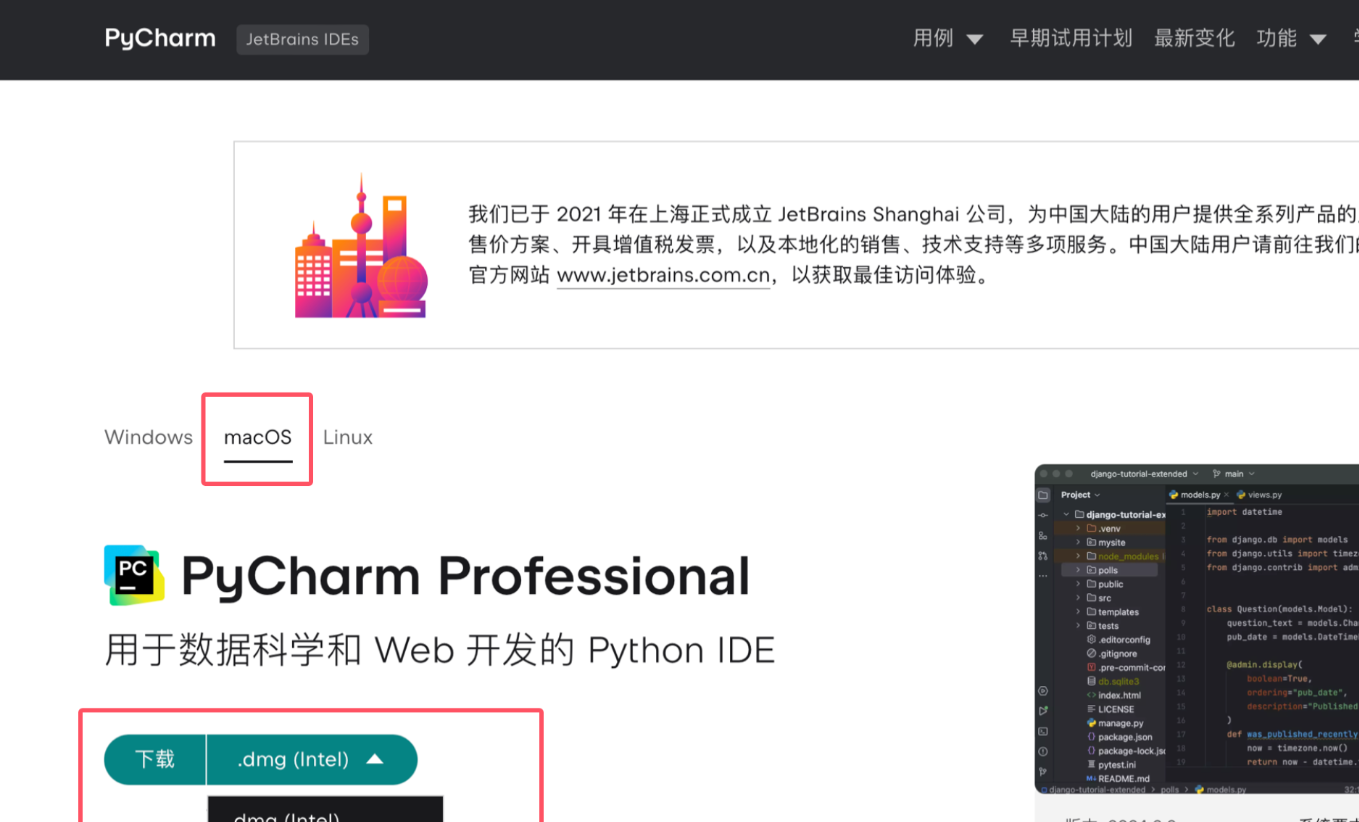This screenshot has height=822, width=1359.
Task: Select README.md in the IDE project tree
Action: [x=1117, y=778]
